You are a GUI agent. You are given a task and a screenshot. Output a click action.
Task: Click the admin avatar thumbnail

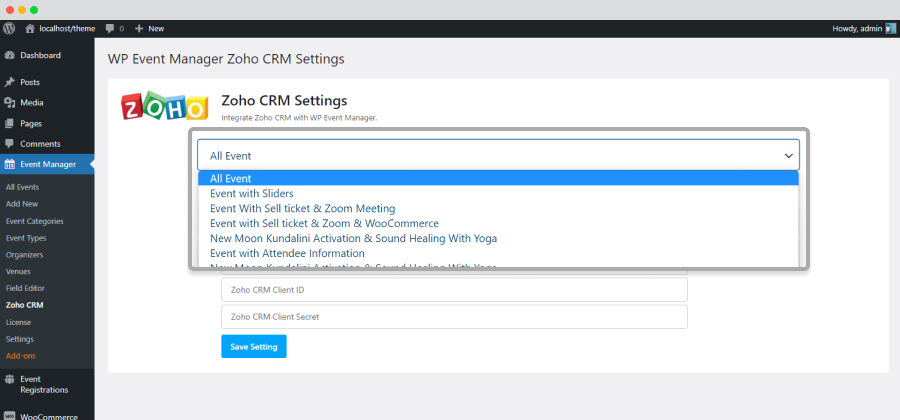point(890,28)
